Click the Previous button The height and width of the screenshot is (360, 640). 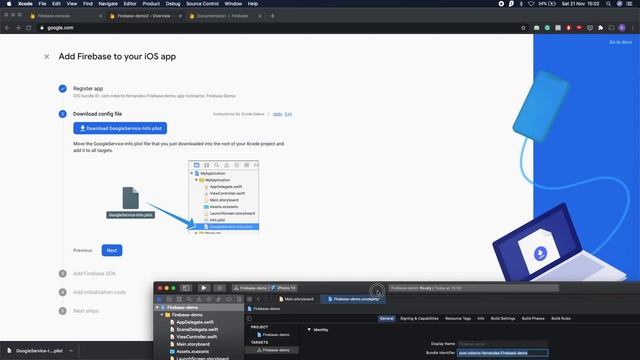pyautogui.click(x=82, y=250)
